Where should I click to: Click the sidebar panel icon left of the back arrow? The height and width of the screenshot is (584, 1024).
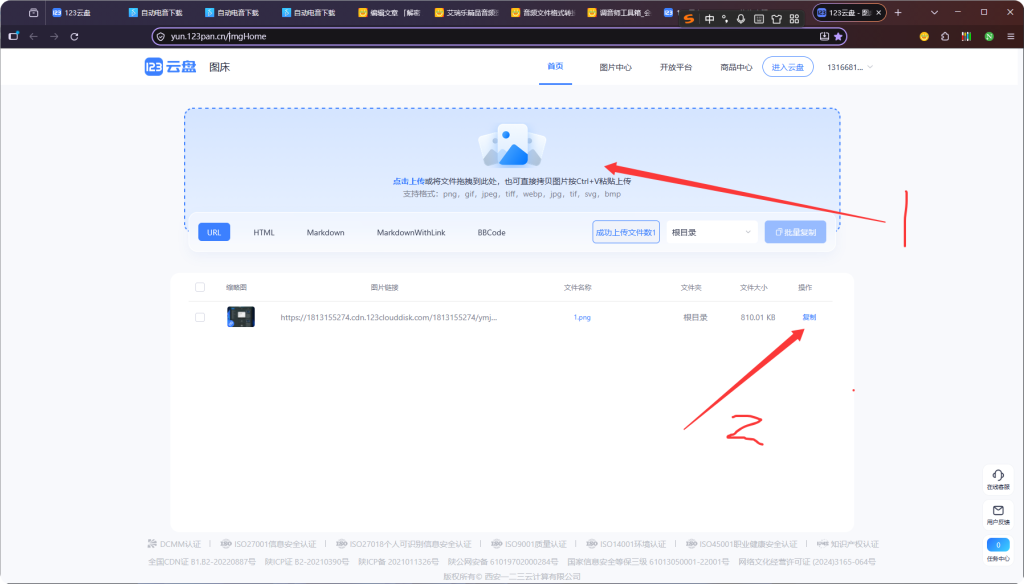click(x=13, y=37)
